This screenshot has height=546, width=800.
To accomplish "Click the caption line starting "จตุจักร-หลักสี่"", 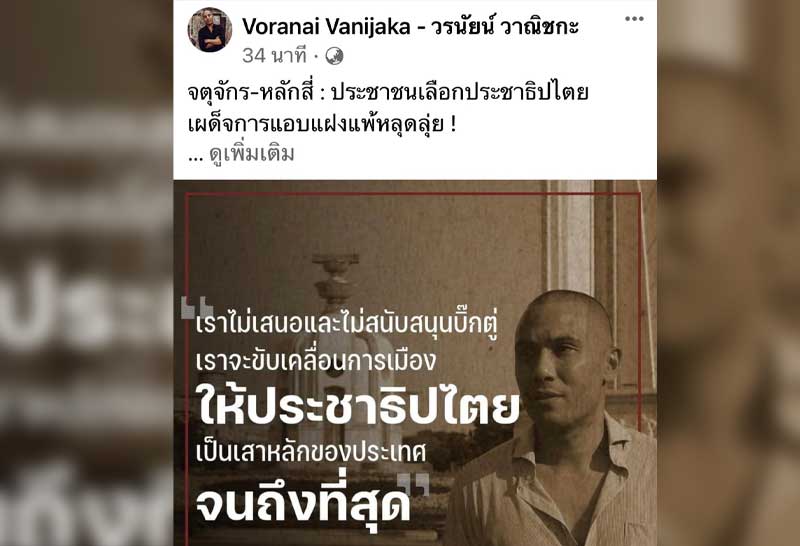I will pyautogui.click(x=388, y=93).
